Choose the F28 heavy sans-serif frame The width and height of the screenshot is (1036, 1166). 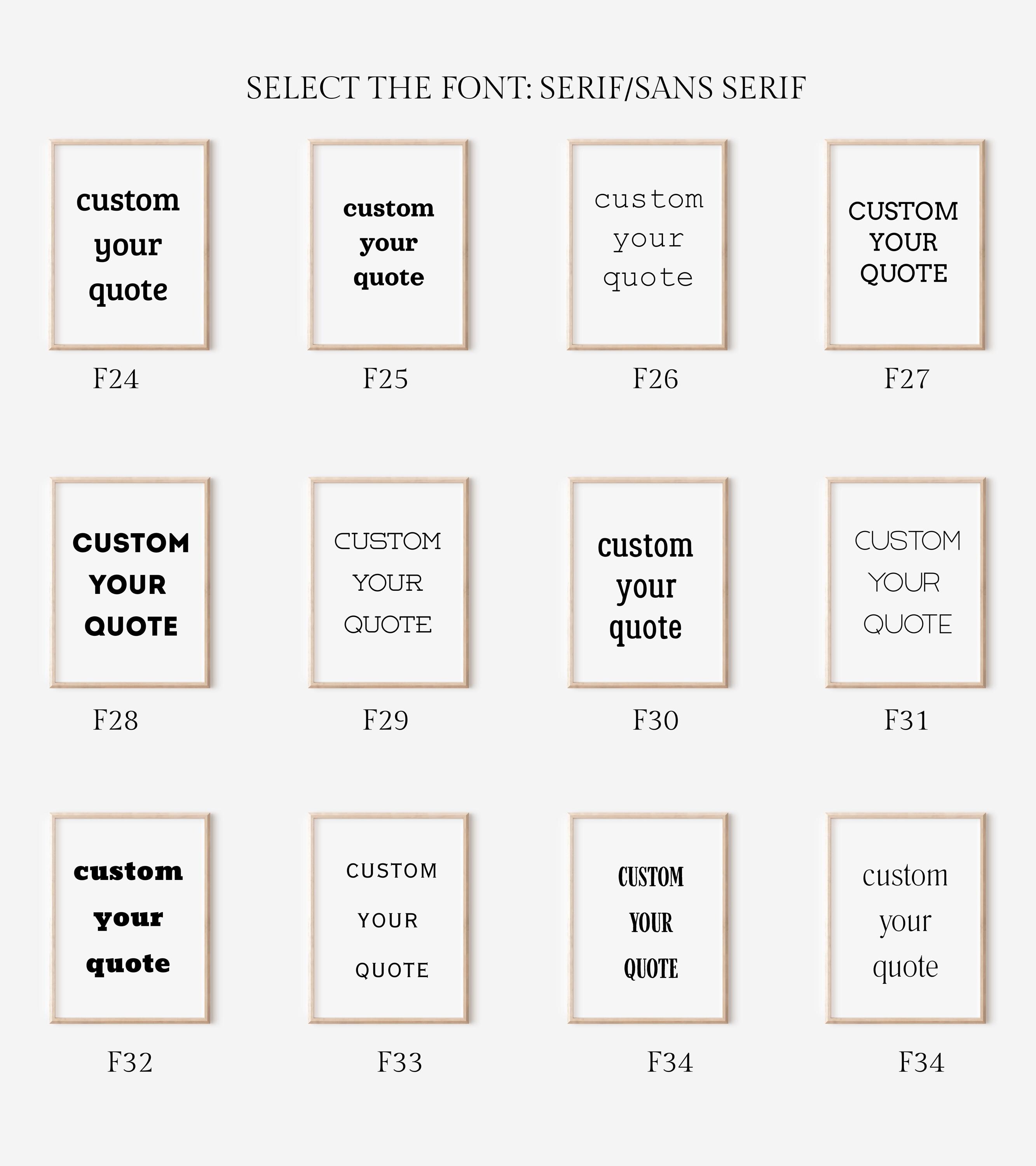(129, 583)
